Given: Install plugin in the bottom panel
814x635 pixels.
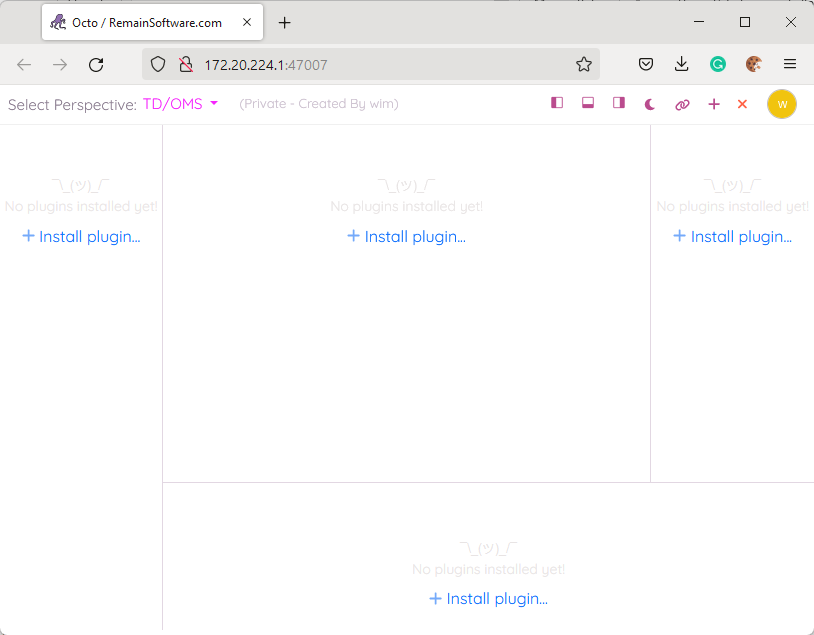Looking at the screenshot, I should [488, 599].
